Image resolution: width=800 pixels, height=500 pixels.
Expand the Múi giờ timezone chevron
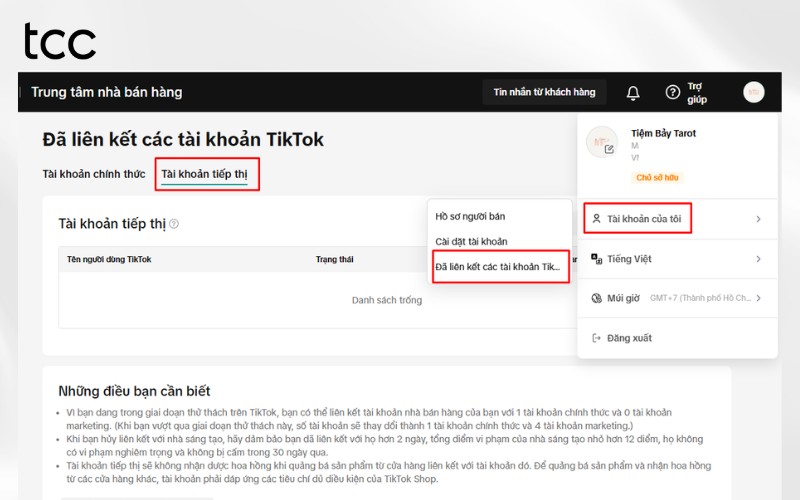click(759, 298)
